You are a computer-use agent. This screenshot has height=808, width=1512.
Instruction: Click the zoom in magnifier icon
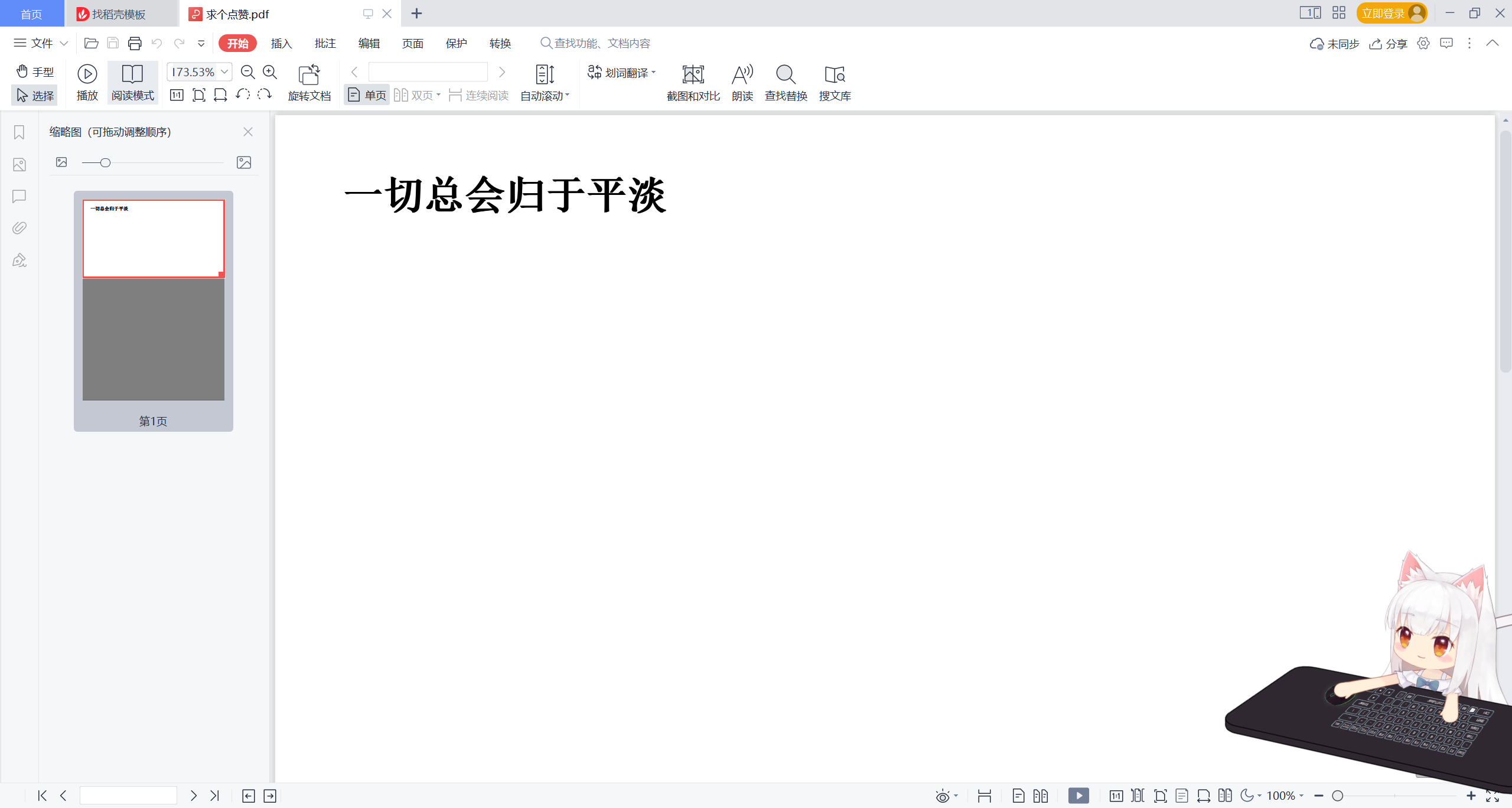270,72
